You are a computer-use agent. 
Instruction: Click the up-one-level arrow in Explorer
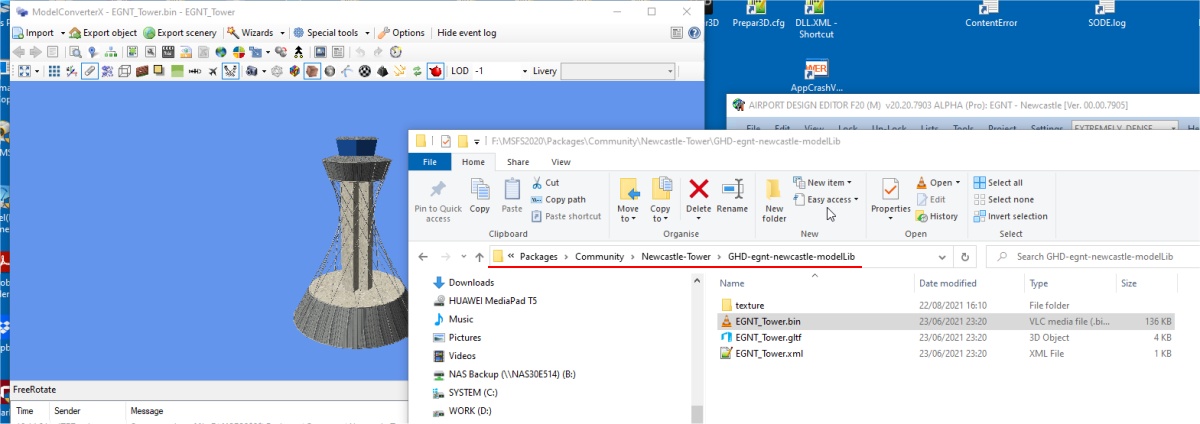tap(479, 257)
